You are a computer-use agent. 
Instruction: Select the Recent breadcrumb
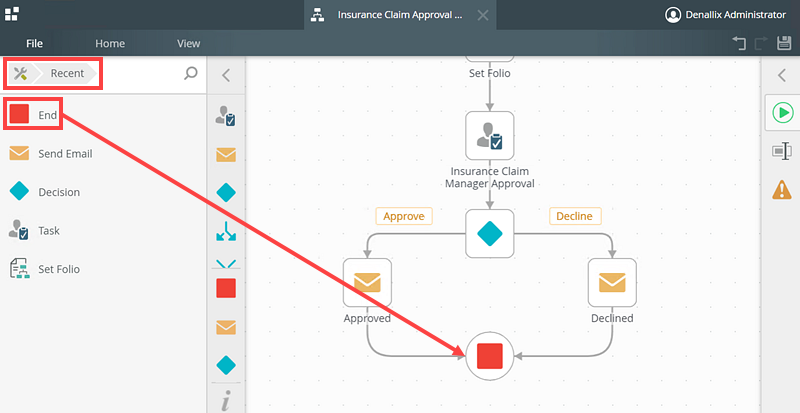coord(67,74)
